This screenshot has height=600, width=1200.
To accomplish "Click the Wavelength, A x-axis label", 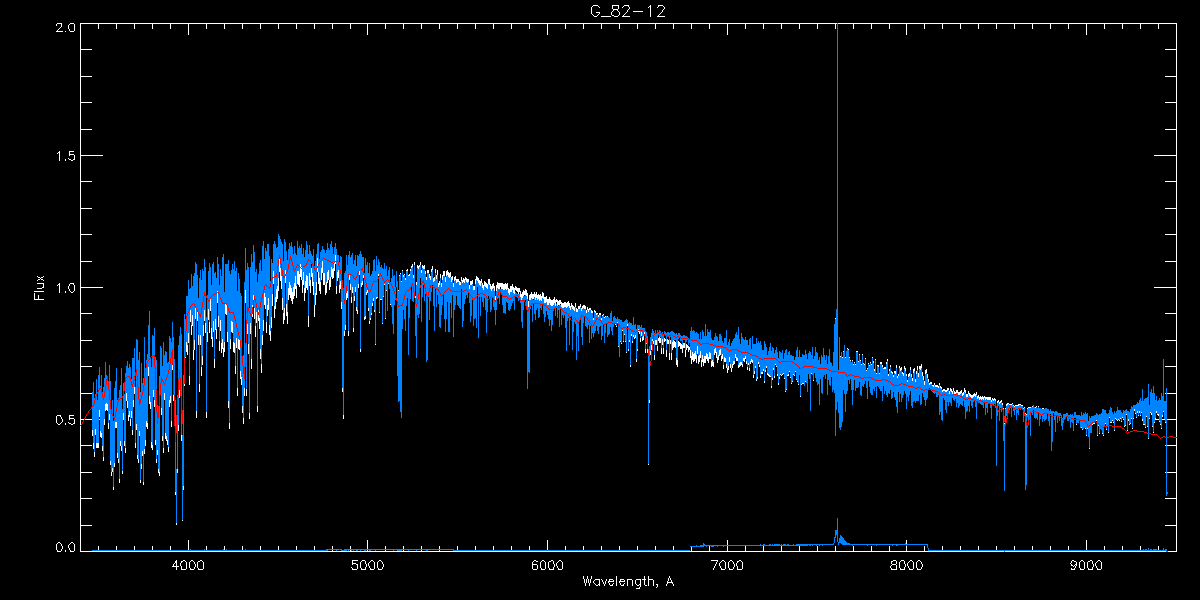I will point(627,581).
